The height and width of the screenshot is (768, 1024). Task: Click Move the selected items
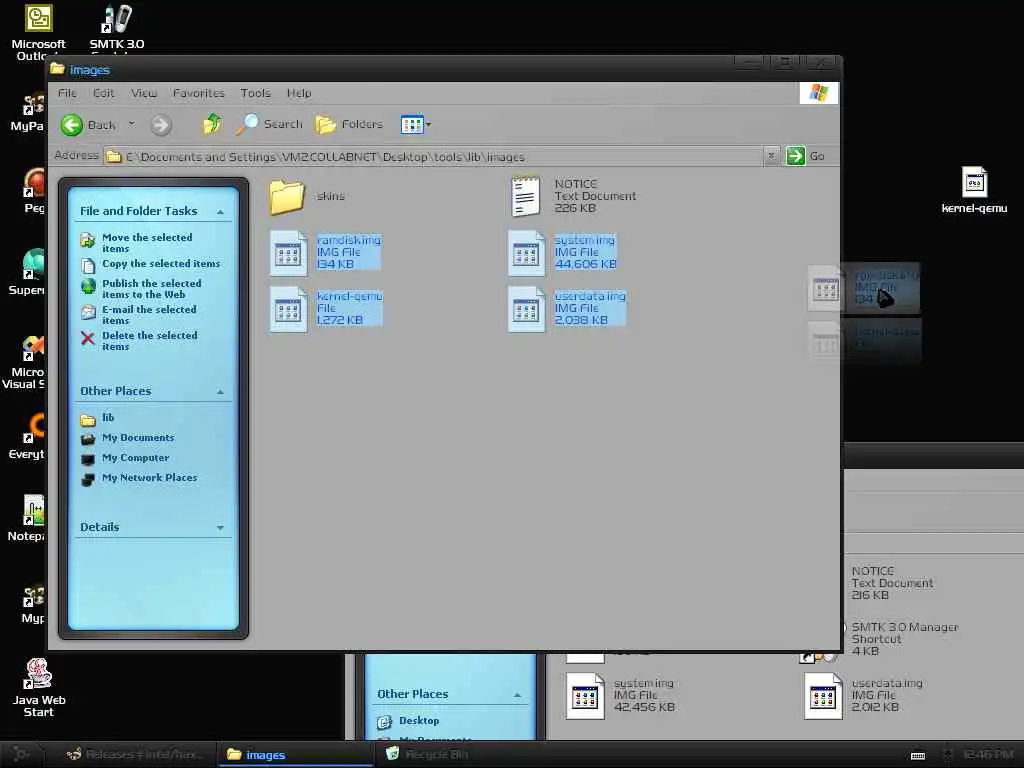[x=147, y=243]
